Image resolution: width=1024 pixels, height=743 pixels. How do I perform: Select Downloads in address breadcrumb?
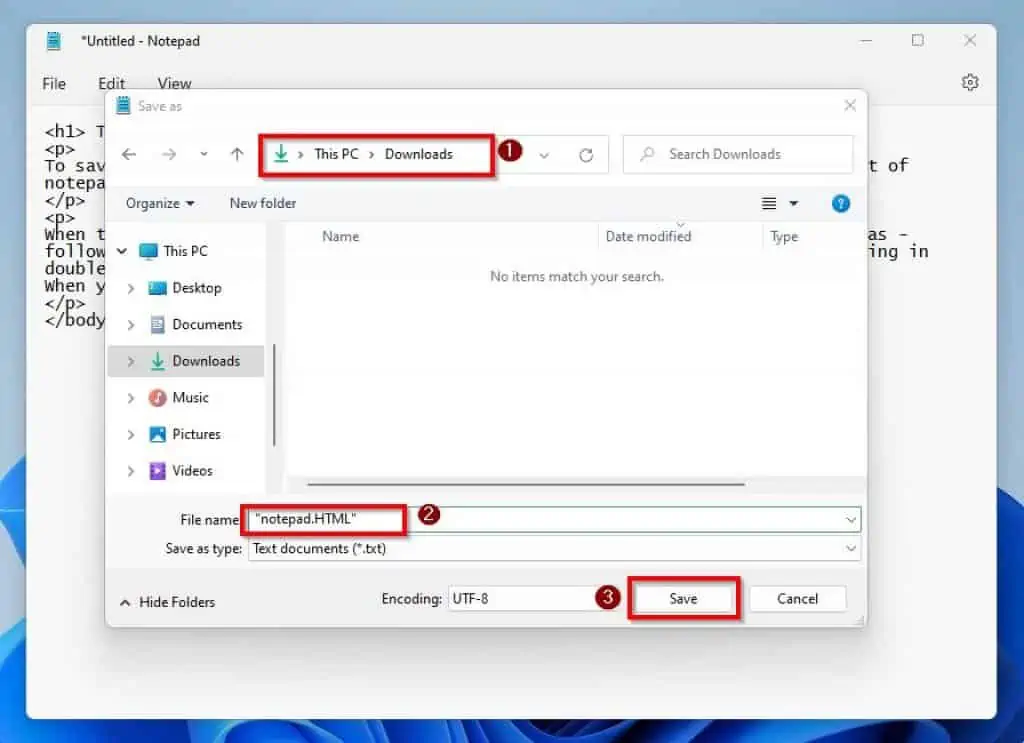tap(419, 154)
